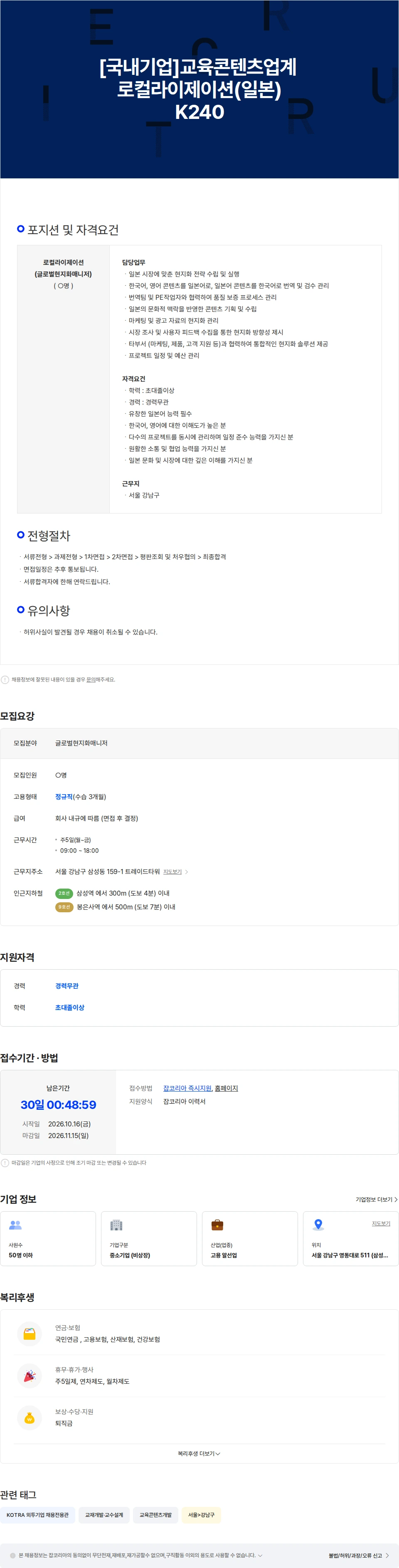Click the 9호선 subway badge
Screen dimensions: 399x1568
(64, 907)
